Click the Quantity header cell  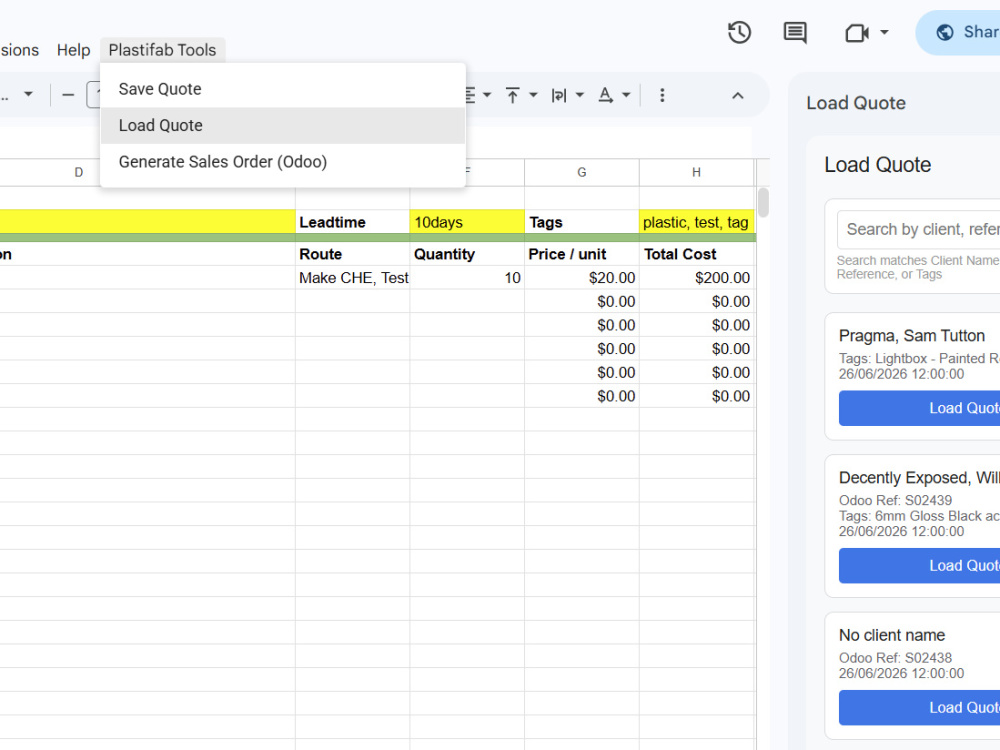click(x=467, y=254)
